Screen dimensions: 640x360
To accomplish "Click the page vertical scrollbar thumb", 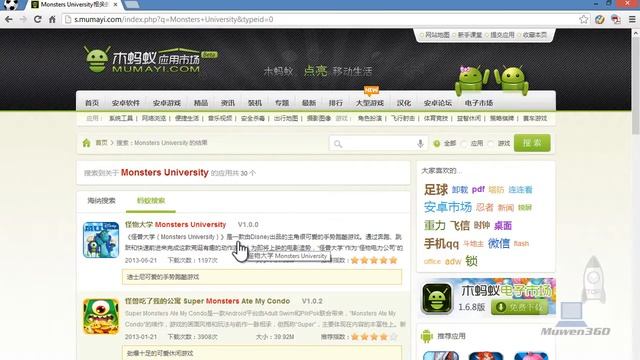I will tap(636, 86).
